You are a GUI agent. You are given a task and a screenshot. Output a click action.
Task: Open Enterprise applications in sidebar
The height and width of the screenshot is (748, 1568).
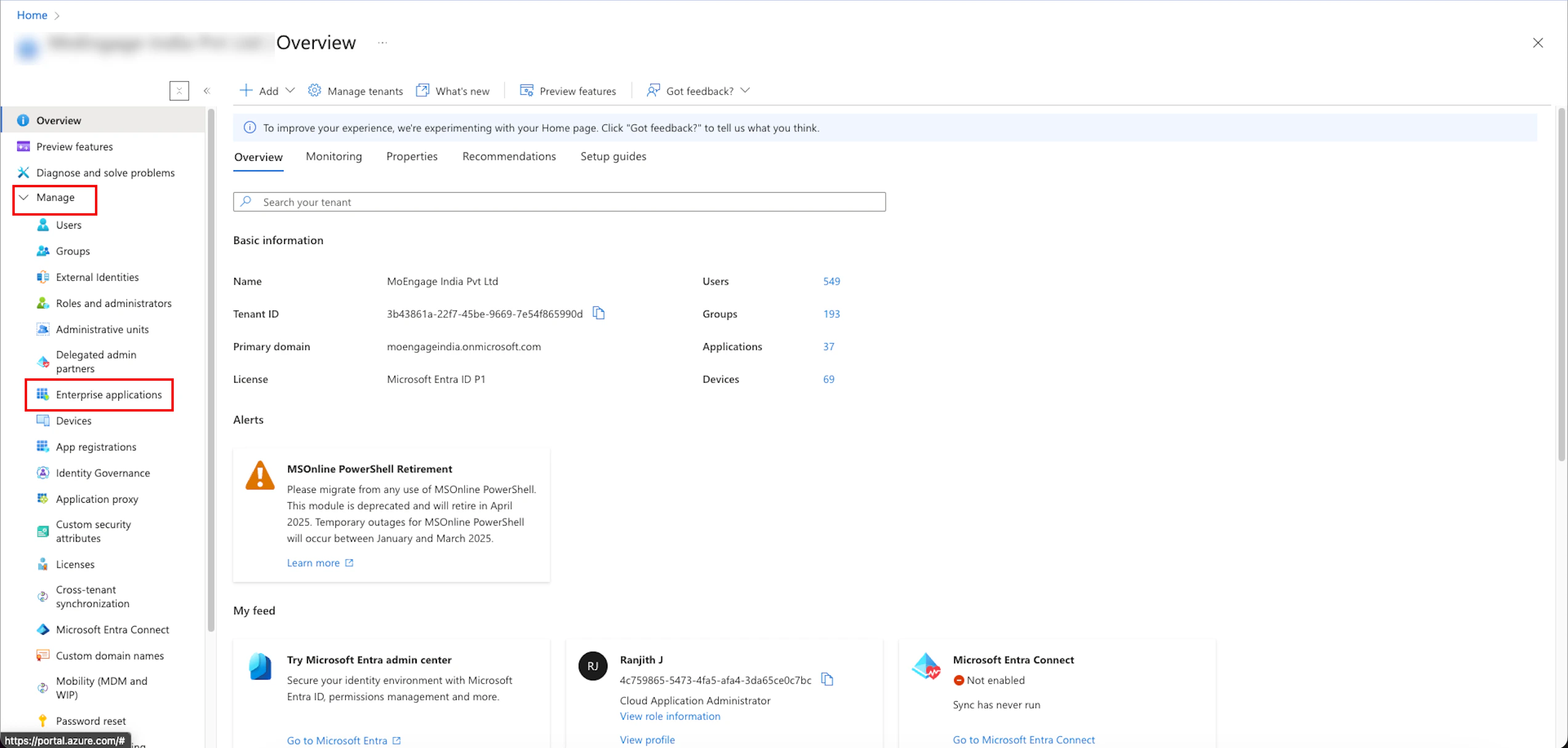[x=108, y=394]
